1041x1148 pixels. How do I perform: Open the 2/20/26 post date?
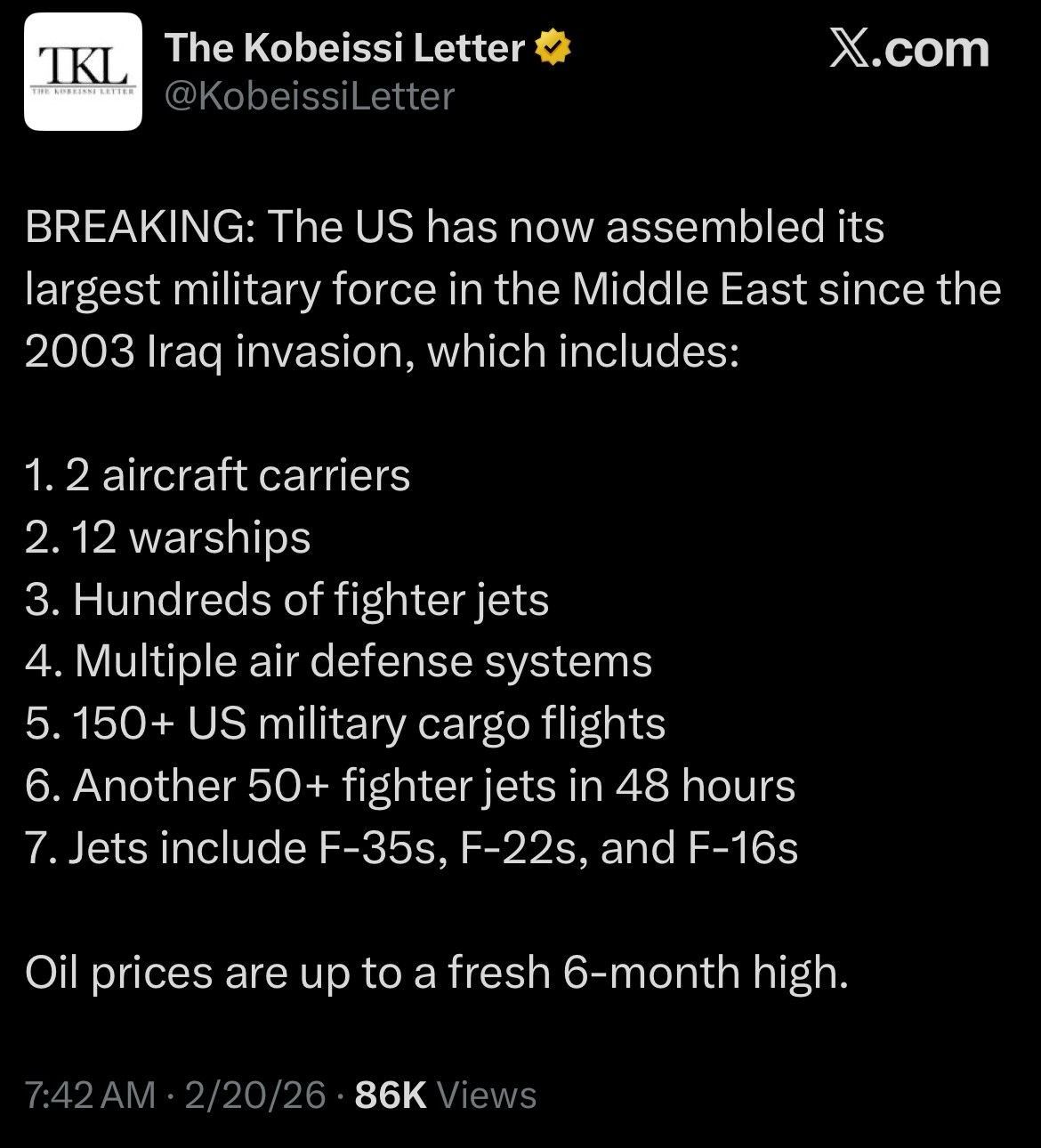click(x=254, y=1095)
